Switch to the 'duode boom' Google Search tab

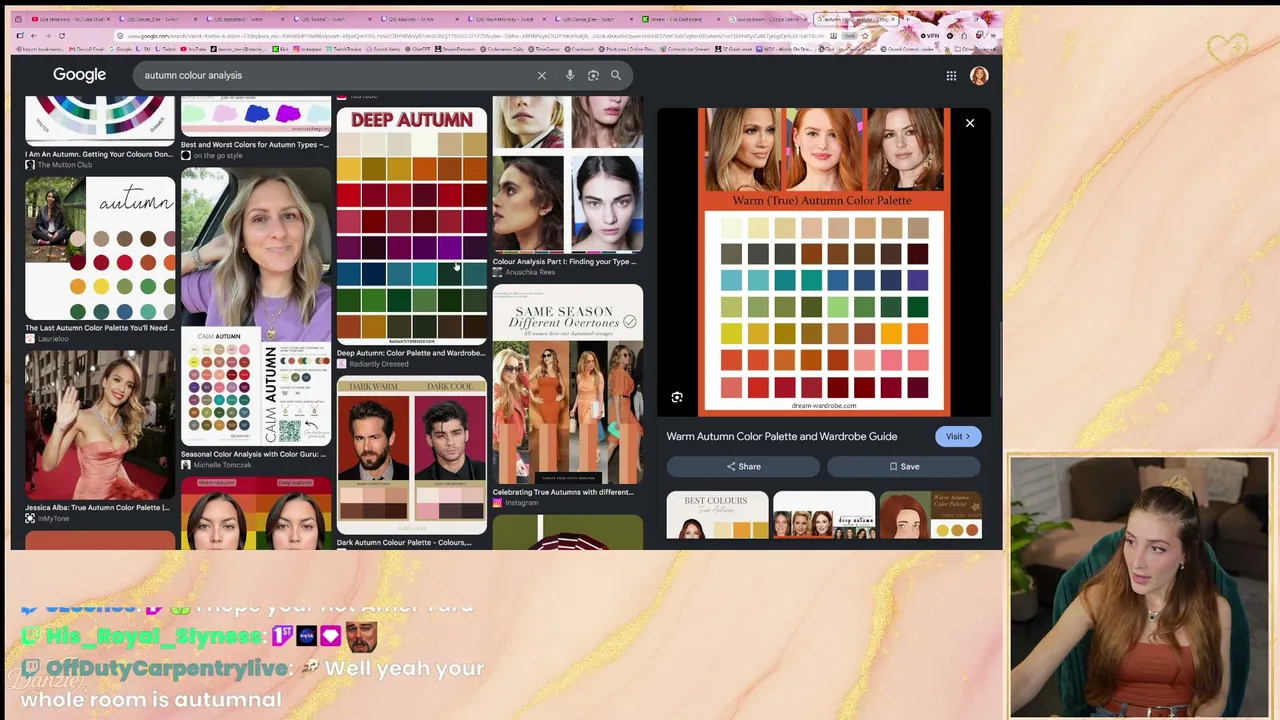[x=767, y=19]
